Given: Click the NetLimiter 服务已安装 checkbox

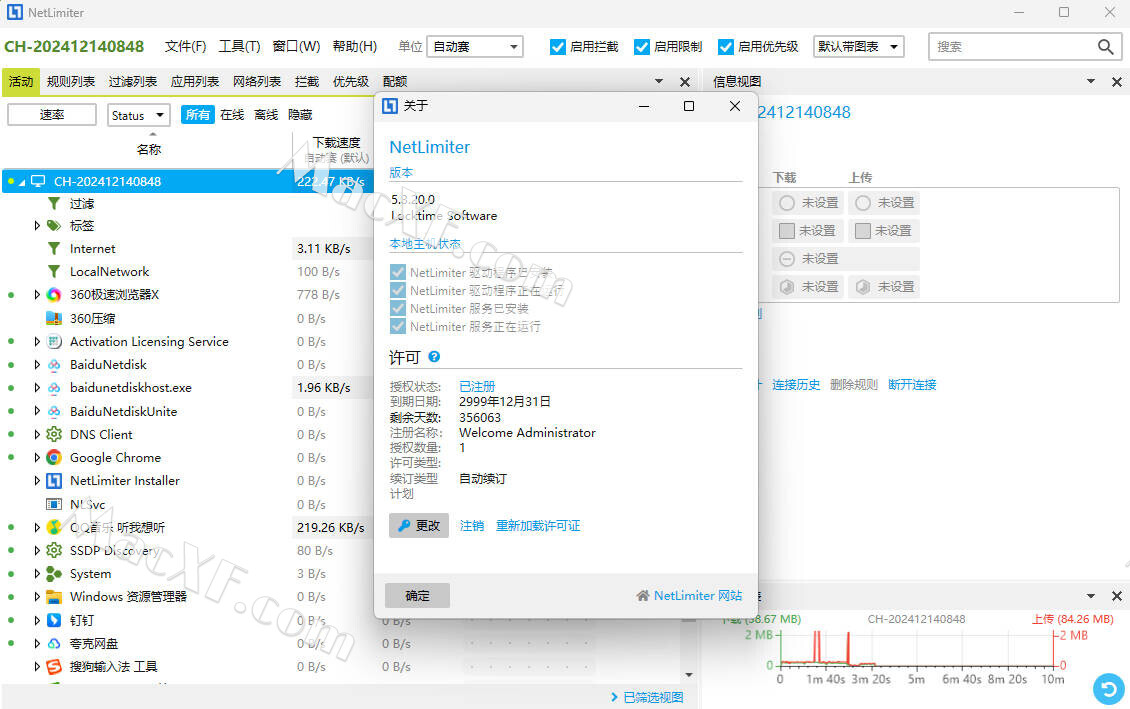Looking at the screenshot, I should click(397, 308).
